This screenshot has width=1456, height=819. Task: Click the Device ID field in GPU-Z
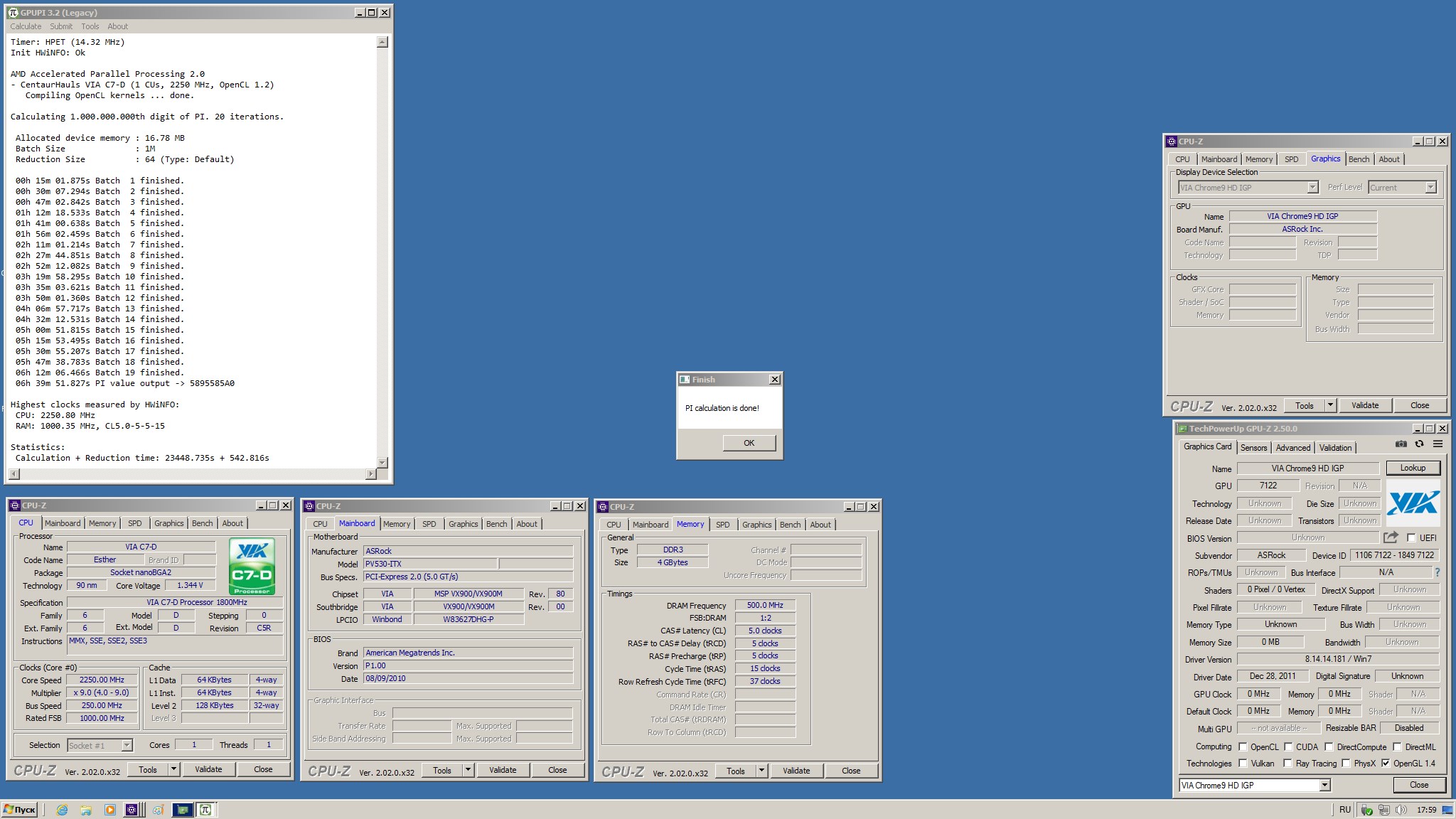[1395, 555]
